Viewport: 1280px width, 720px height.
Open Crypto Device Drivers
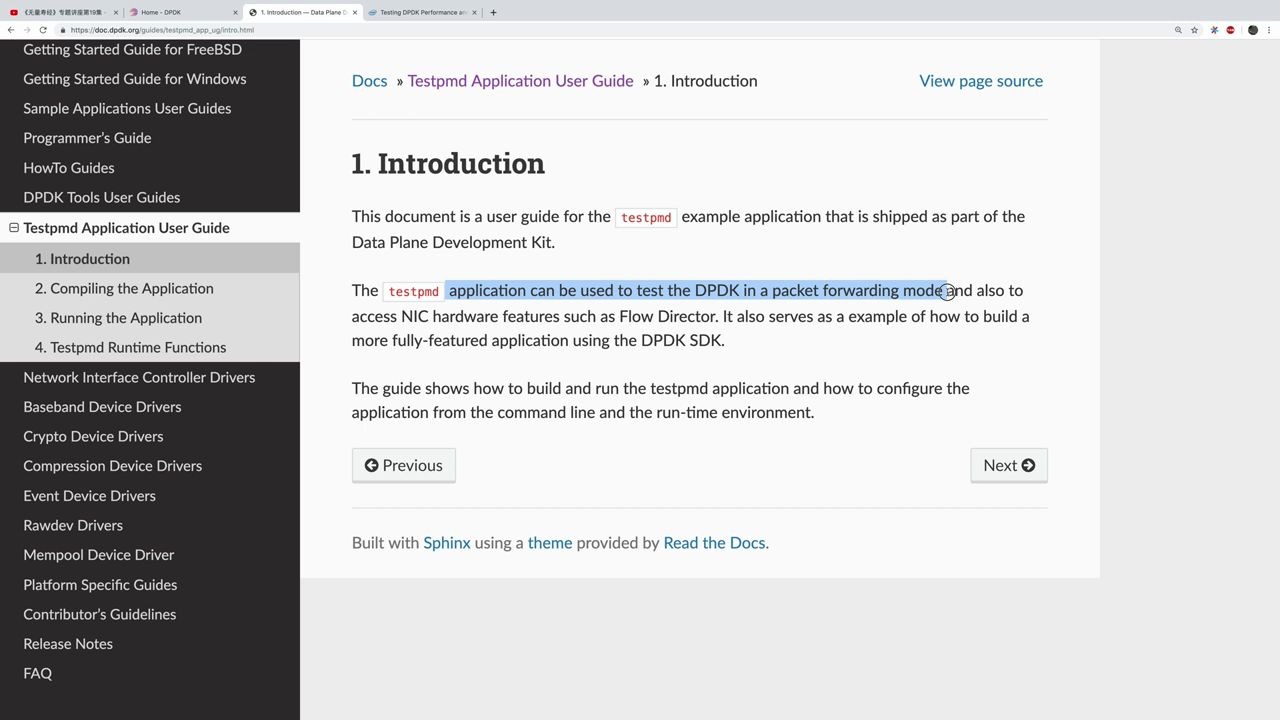93,436
